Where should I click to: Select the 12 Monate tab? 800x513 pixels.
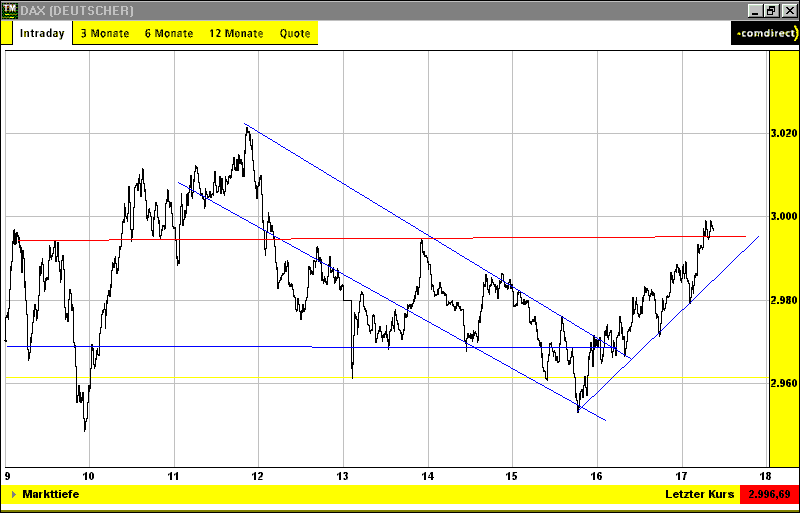tap(236, 34)
